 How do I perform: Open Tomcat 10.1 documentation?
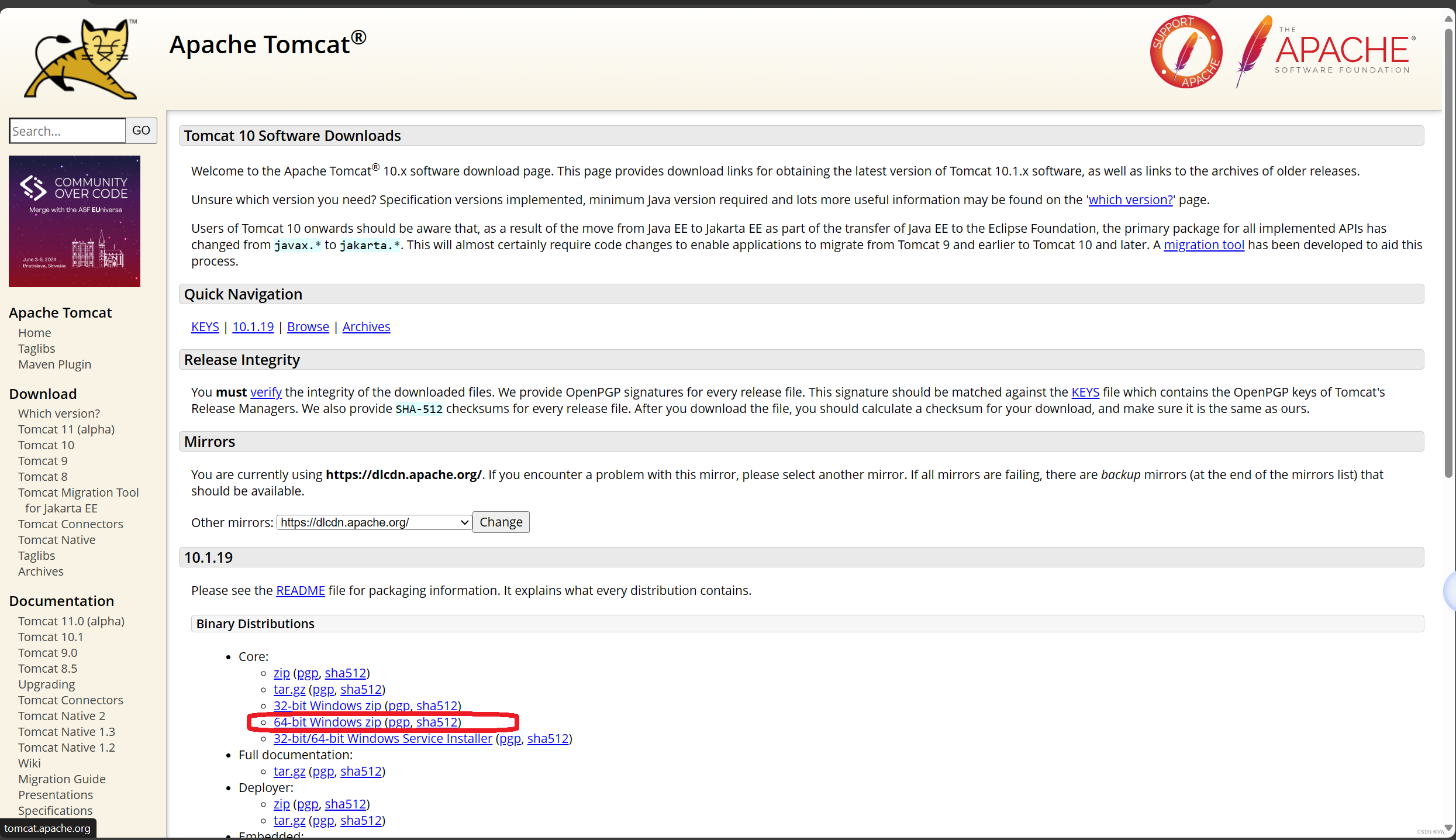point(51,637)
